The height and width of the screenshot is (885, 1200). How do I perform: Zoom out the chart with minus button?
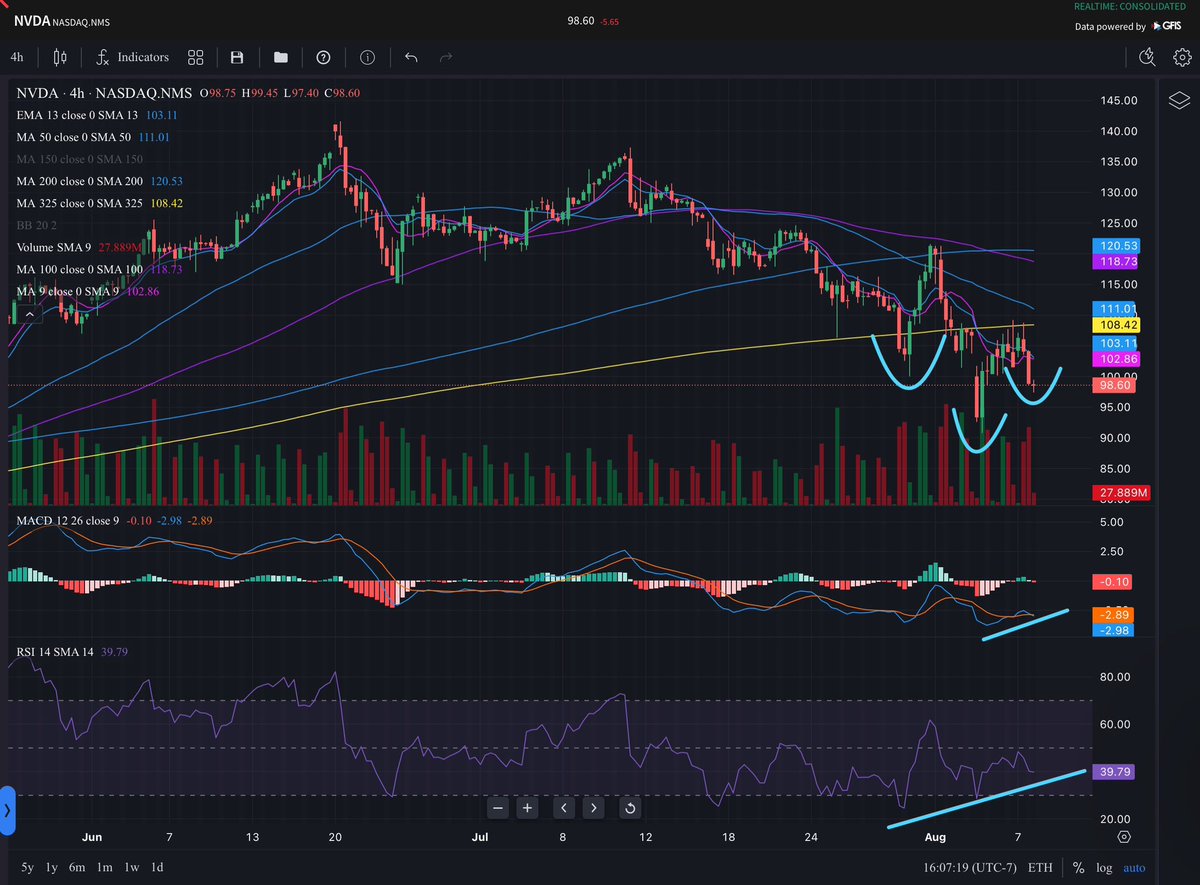(x=498, y=808)
